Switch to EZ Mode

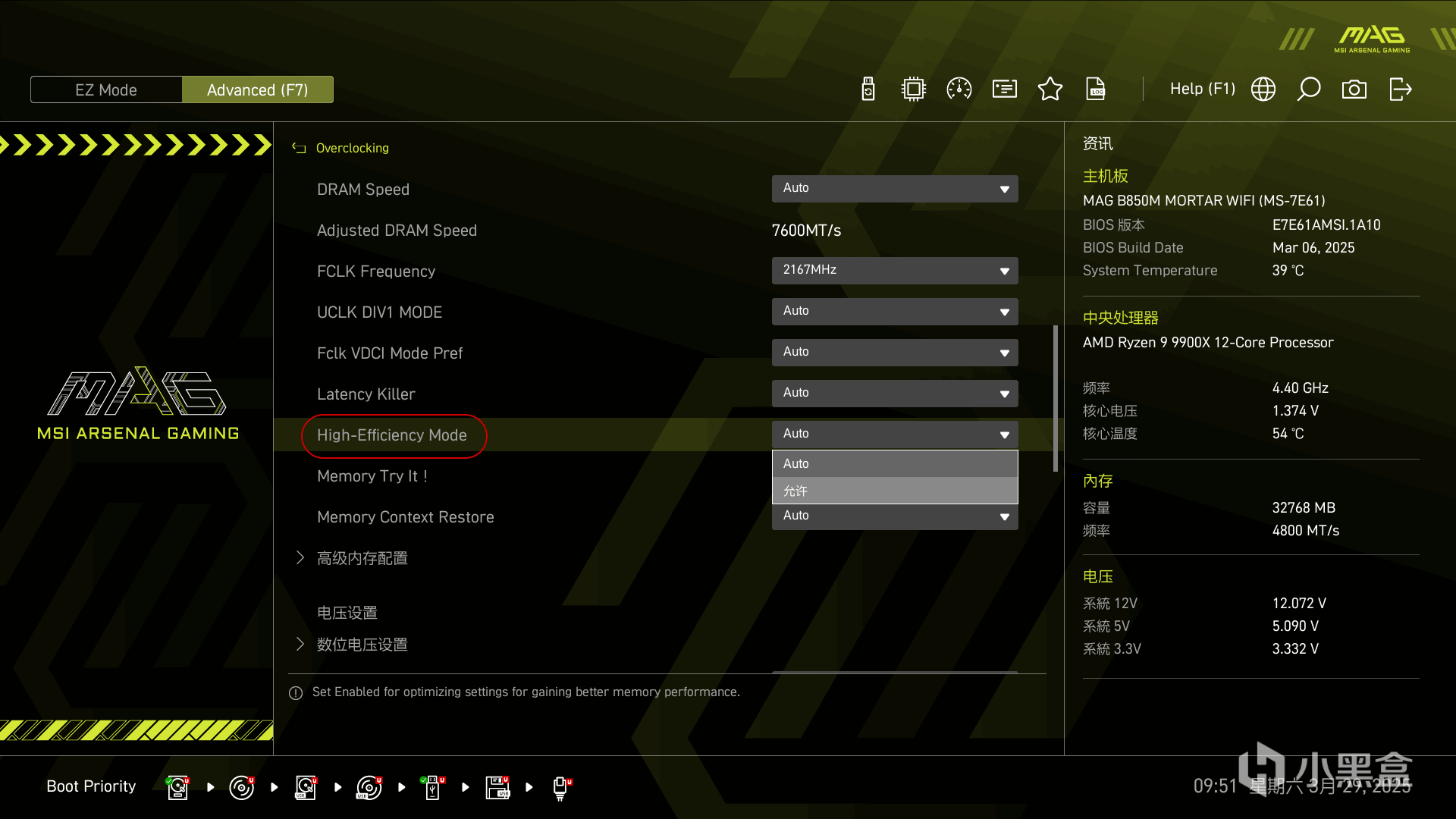pyautogui.click(x=106, y=89)
